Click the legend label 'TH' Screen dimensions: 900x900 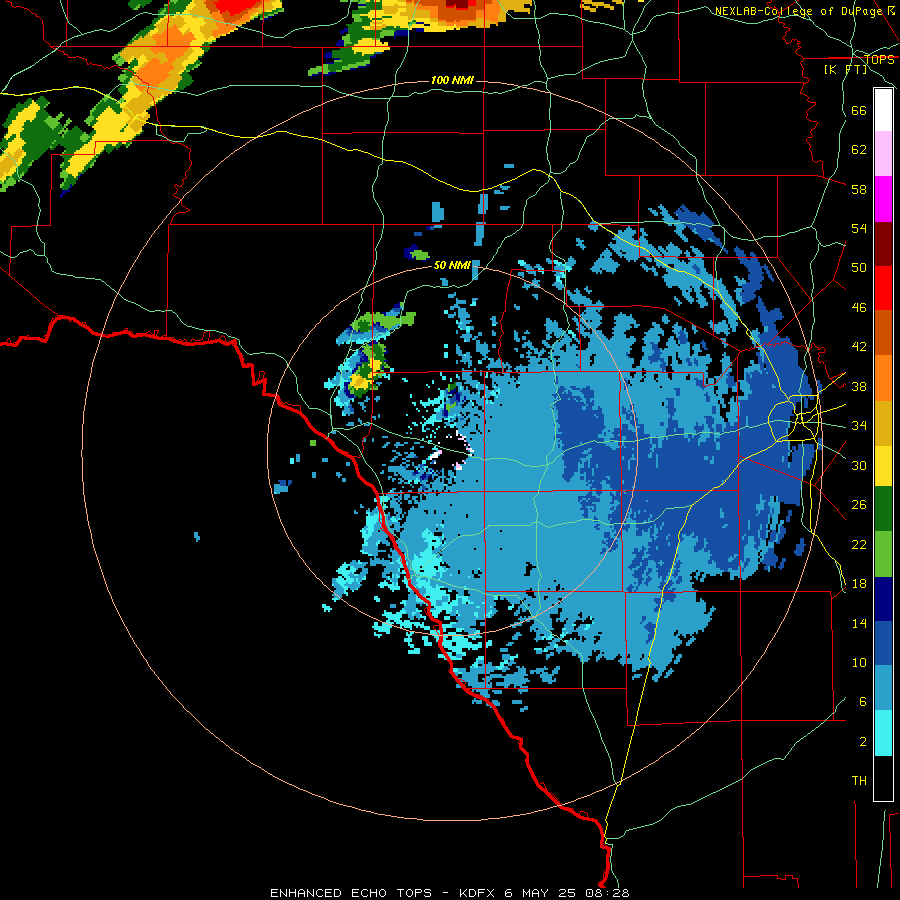859,781
